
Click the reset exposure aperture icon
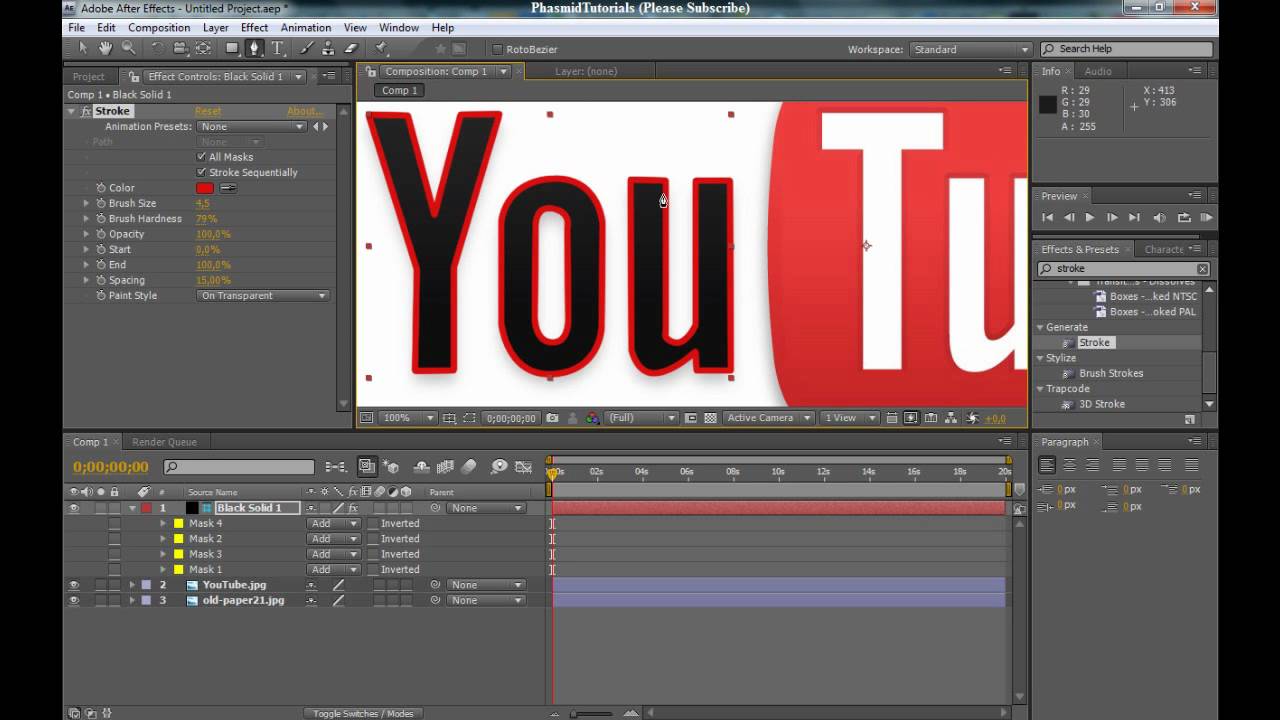(x=971, y=418)
